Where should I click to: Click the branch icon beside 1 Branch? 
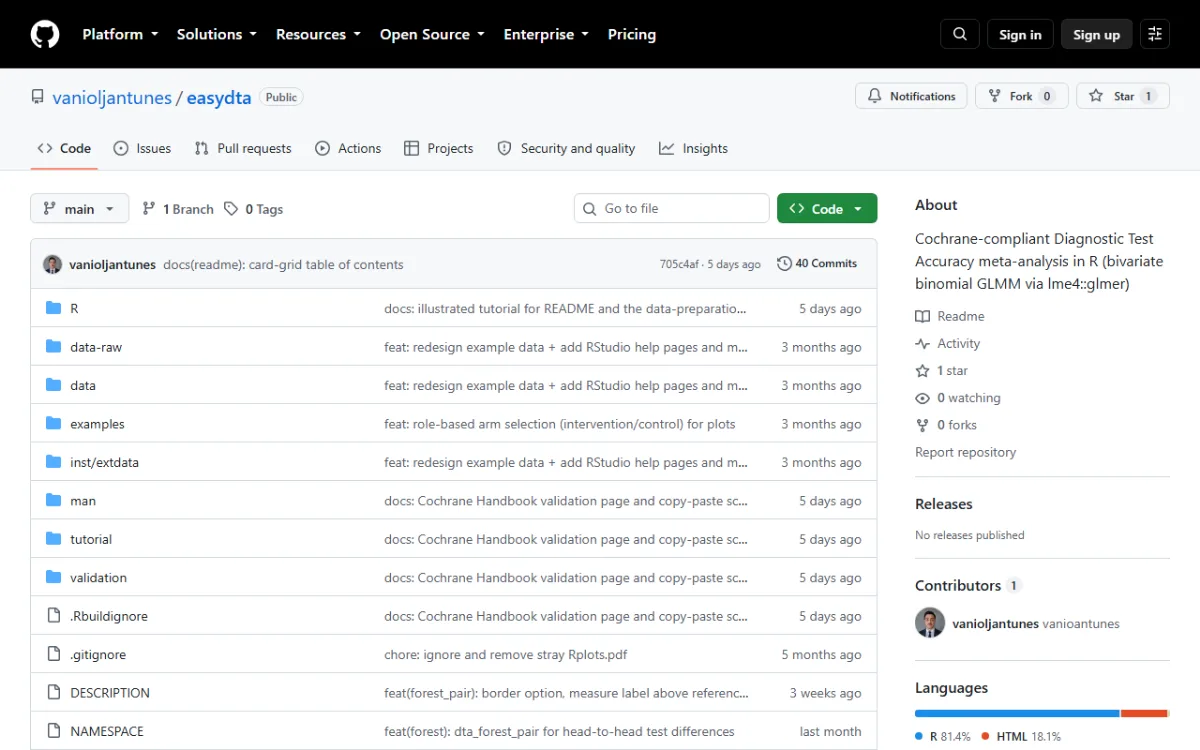point(149,209)
